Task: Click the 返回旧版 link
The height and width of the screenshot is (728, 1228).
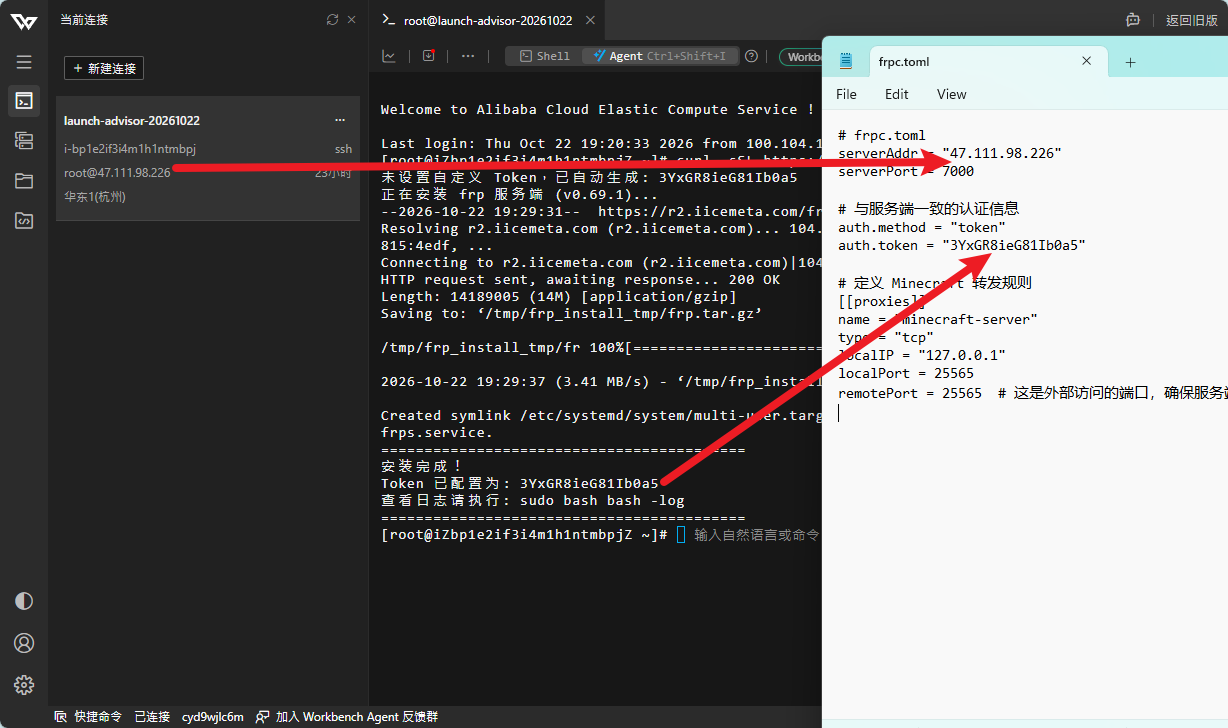Action: pos(1192,20)
